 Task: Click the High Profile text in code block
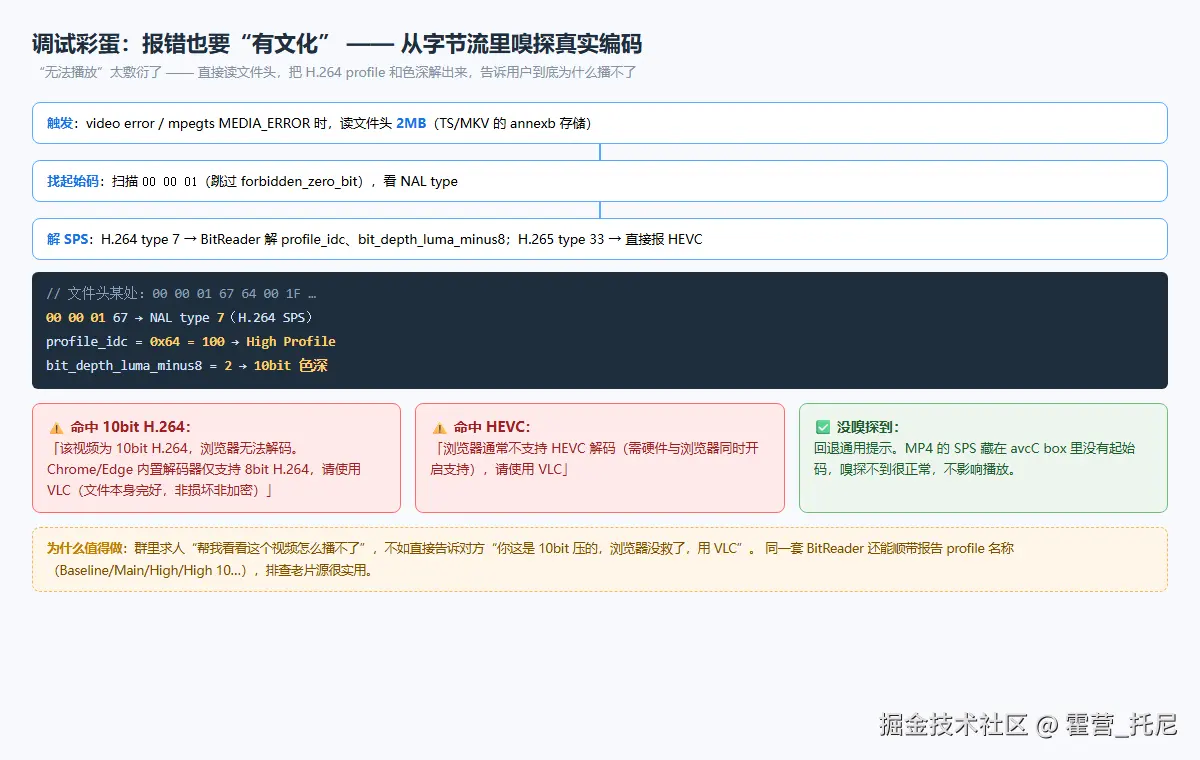(x=291, y=341)
